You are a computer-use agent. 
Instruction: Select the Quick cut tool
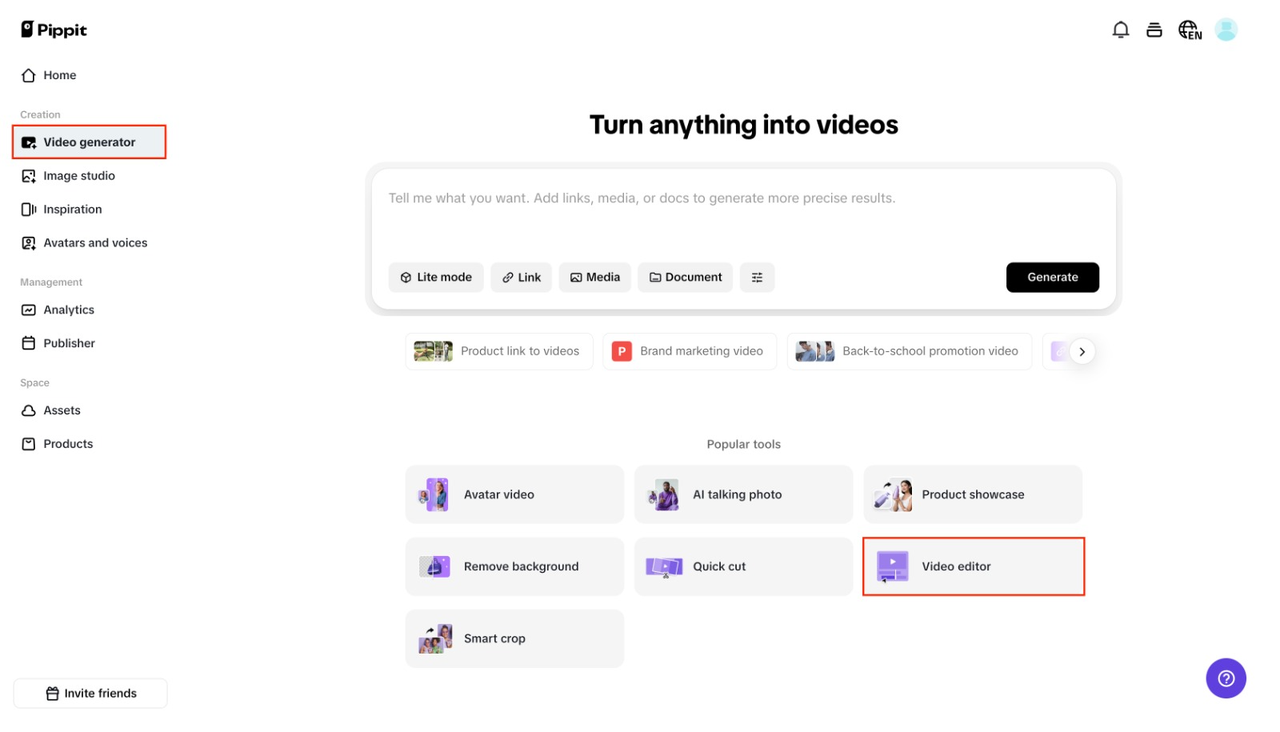[x=743, y=566]
